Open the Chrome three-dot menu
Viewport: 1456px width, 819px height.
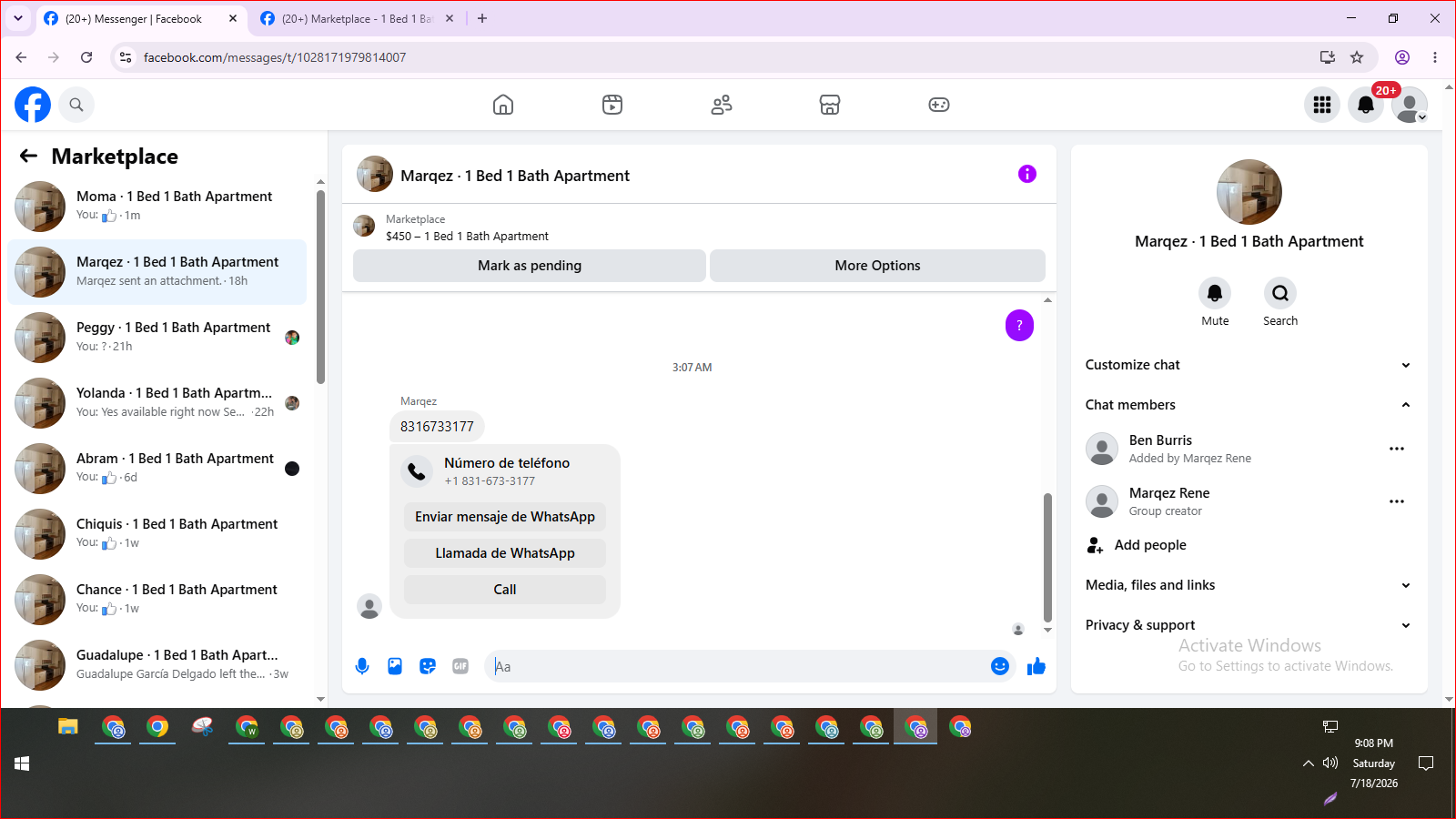tap(1435, 57)
